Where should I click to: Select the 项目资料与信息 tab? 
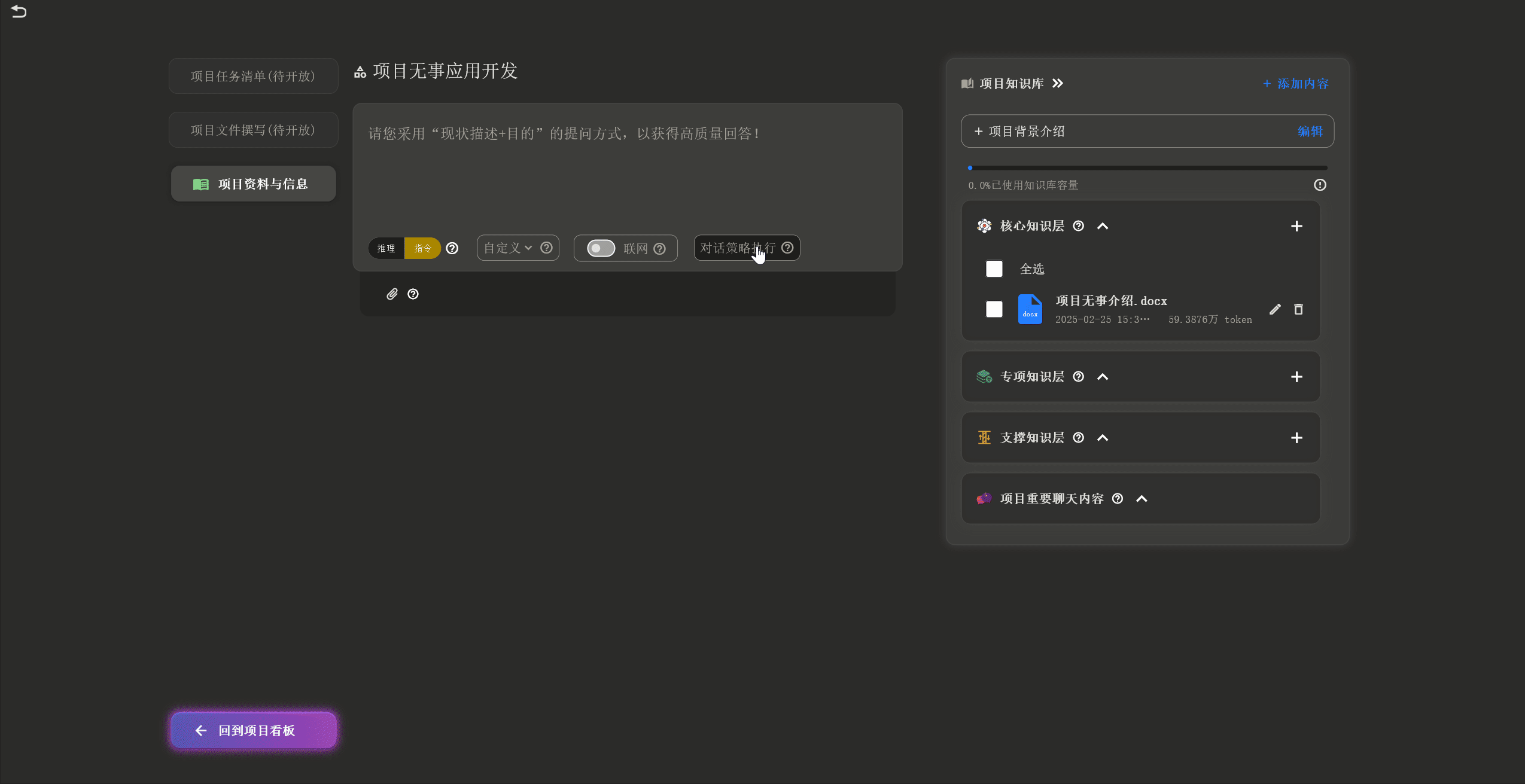pos(253,184)
